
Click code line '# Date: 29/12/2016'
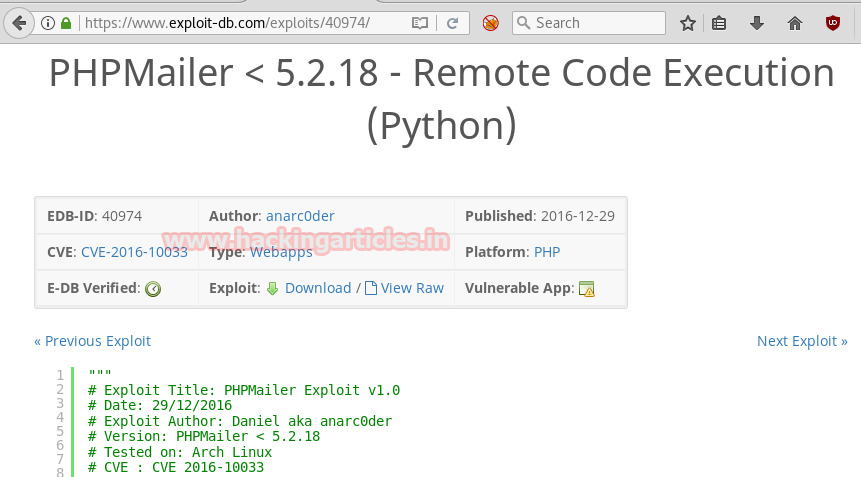coord(160,406)
